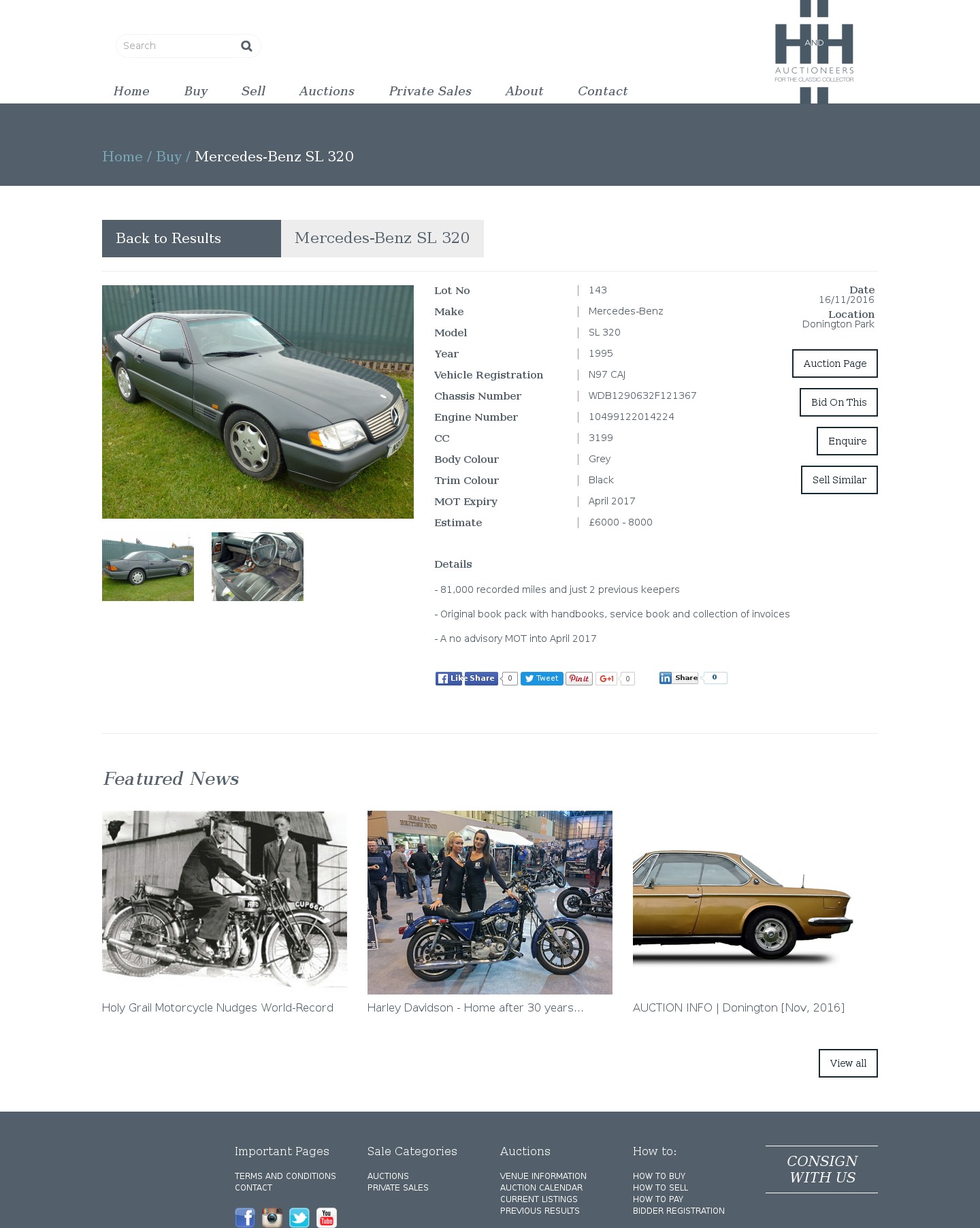Open Bidder Registration footer link

[679, 1211]
